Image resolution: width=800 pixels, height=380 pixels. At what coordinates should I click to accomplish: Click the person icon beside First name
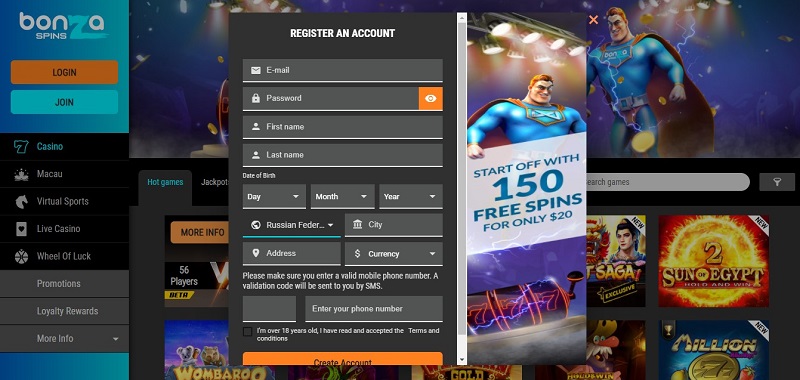[x=256, y=126]
